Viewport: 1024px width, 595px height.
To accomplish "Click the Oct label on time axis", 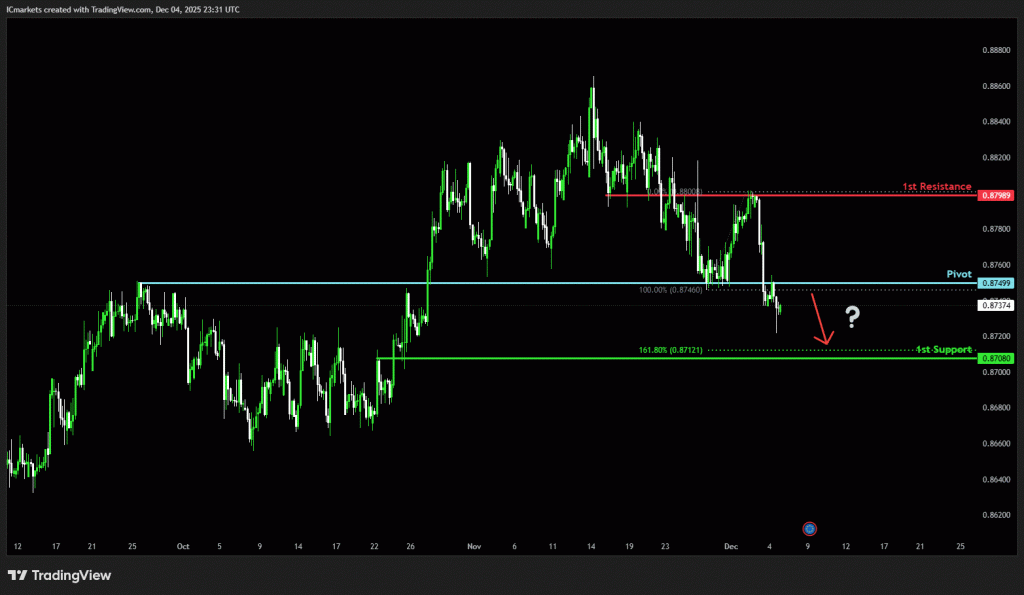I will [182, 547].
